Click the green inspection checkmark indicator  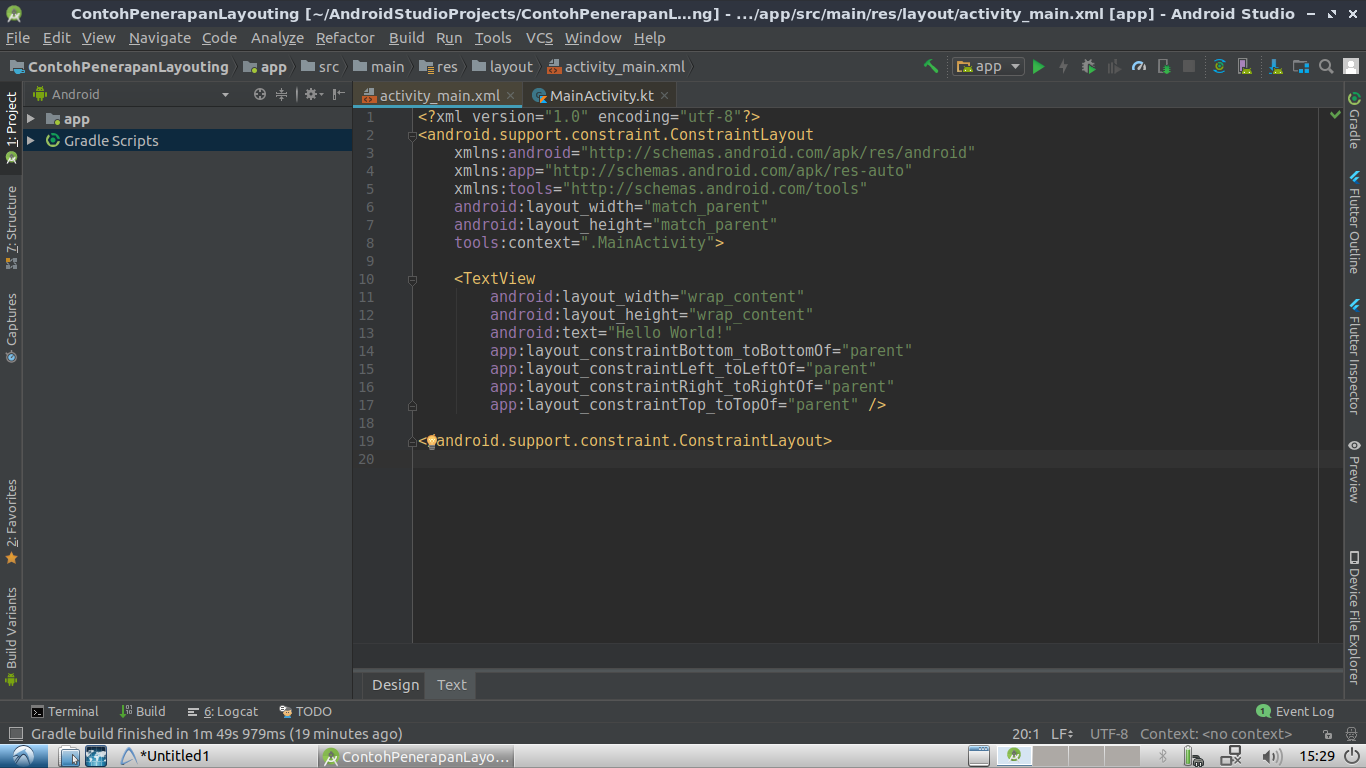[x=1334, y=116]
